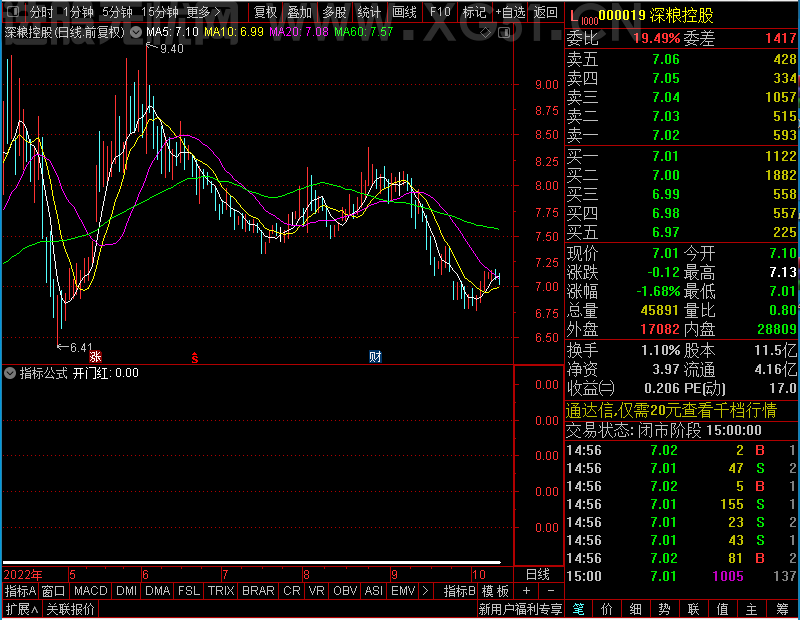Image resolution: width=800 pixels, height=620 pixels.
Task: Click the diamond icon beside MA60
Action: 486,33
